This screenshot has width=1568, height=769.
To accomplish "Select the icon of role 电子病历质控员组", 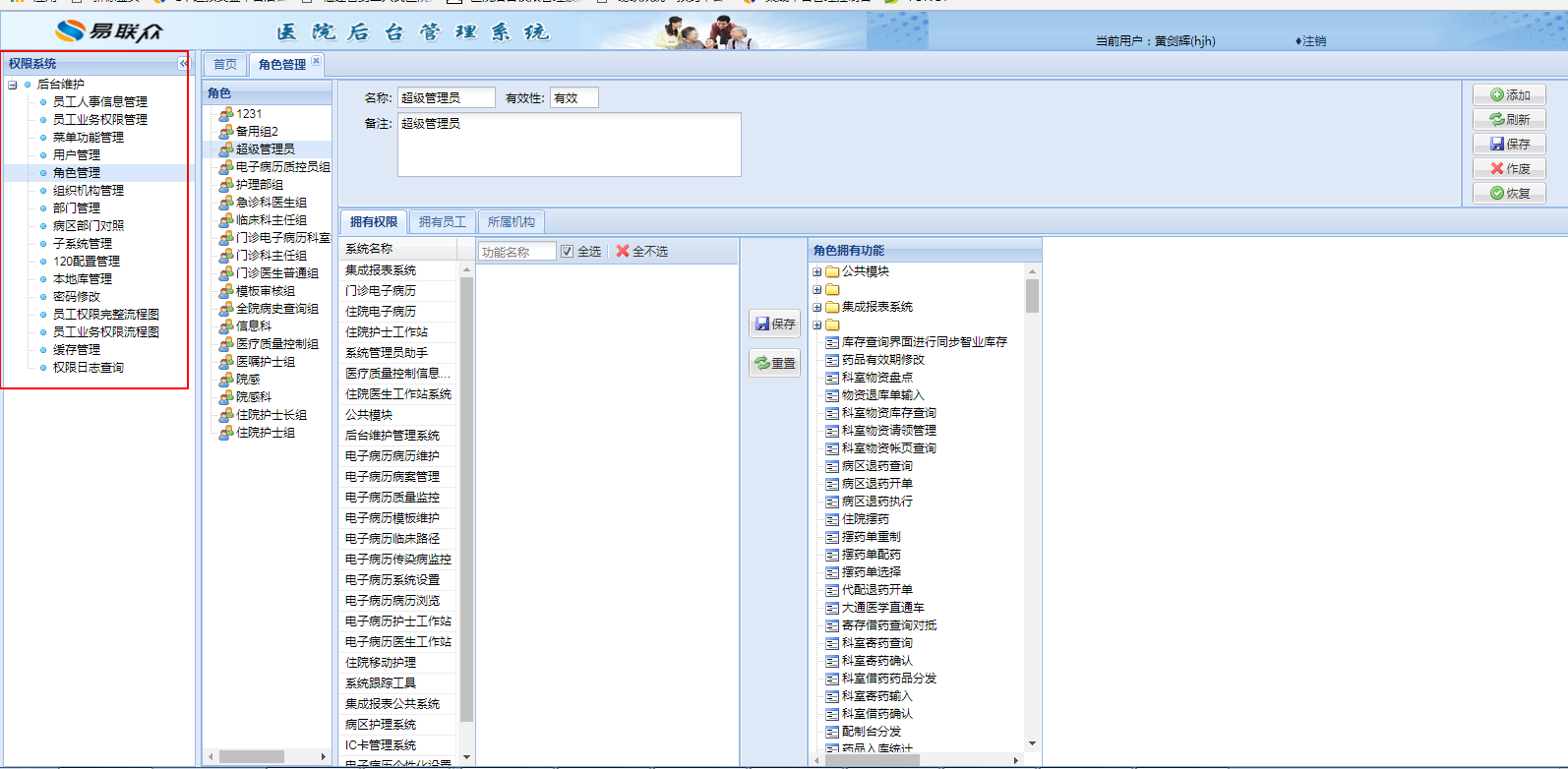I will pyautogui.click(x=225, y=167).
